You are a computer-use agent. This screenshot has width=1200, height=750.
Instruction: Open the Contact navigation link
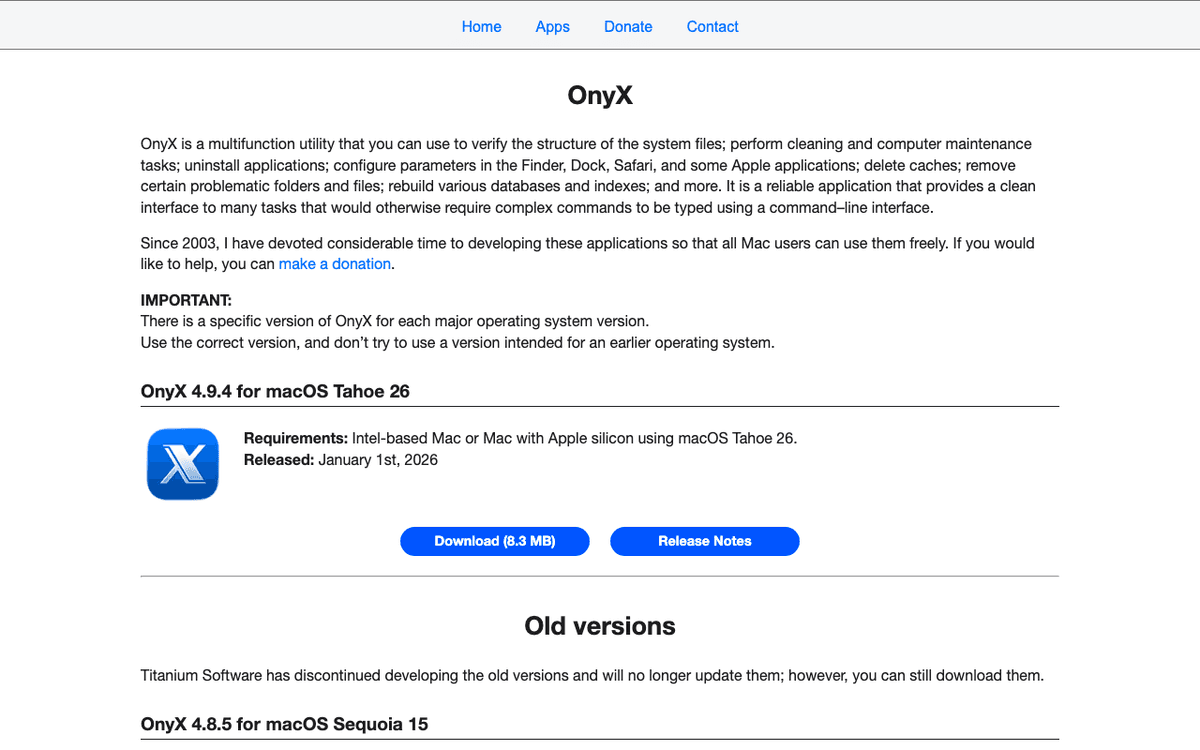pos(712,27)
